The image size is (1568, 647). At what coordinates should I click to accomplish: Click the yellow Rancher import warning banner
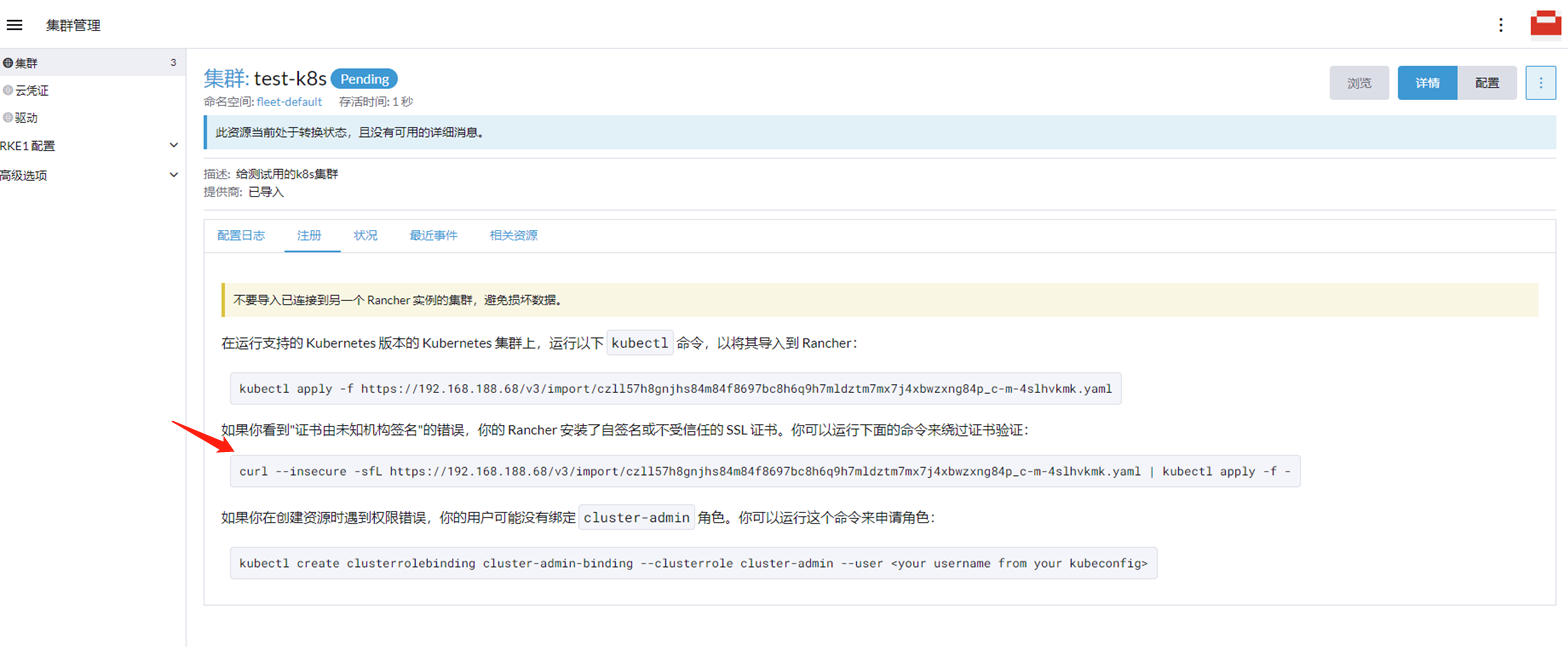click(x=880, y=300)
